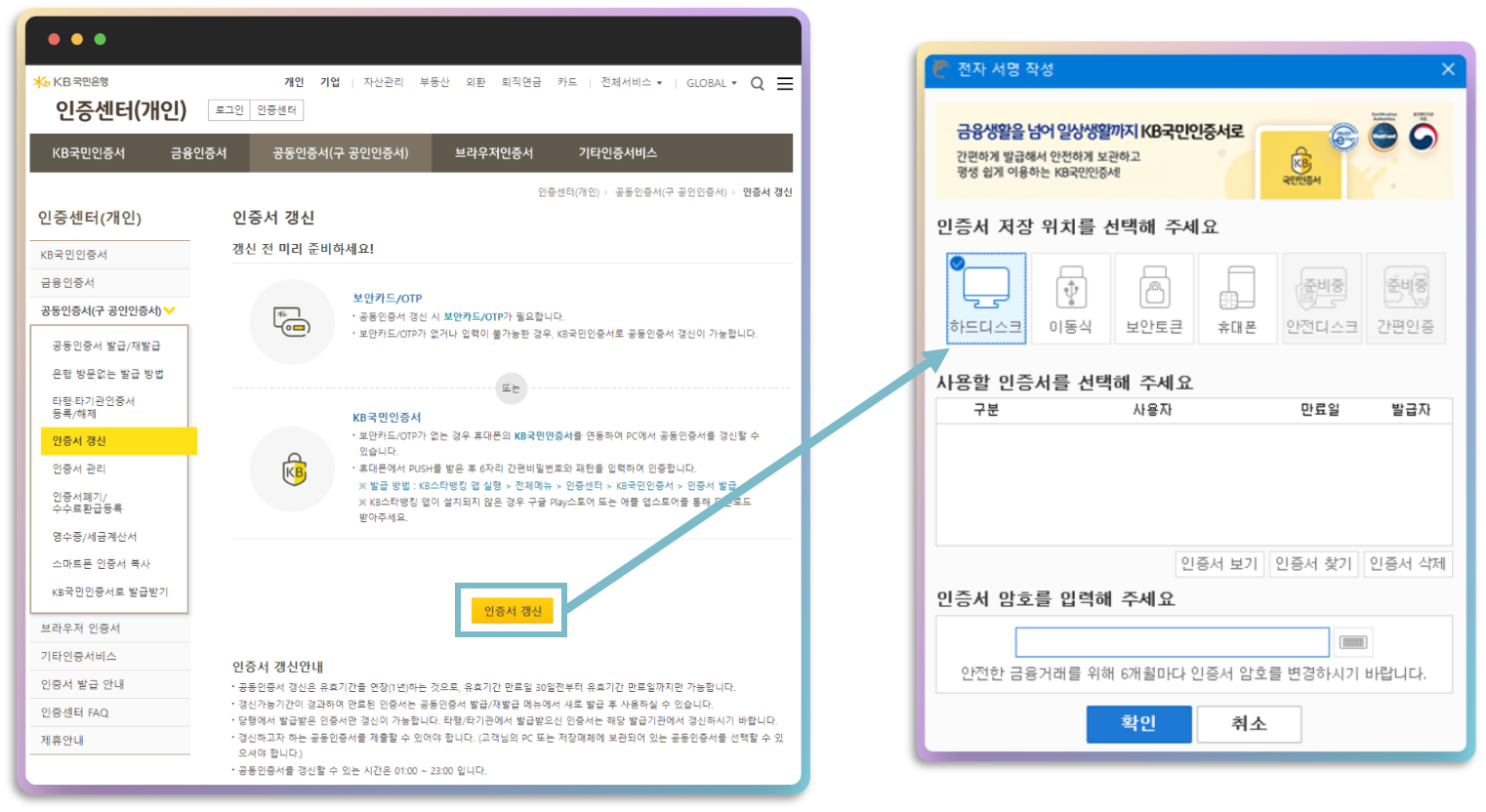1486x812 pixels.
Task: Select 기업 in top menu
Action: [x=330, y=82]
